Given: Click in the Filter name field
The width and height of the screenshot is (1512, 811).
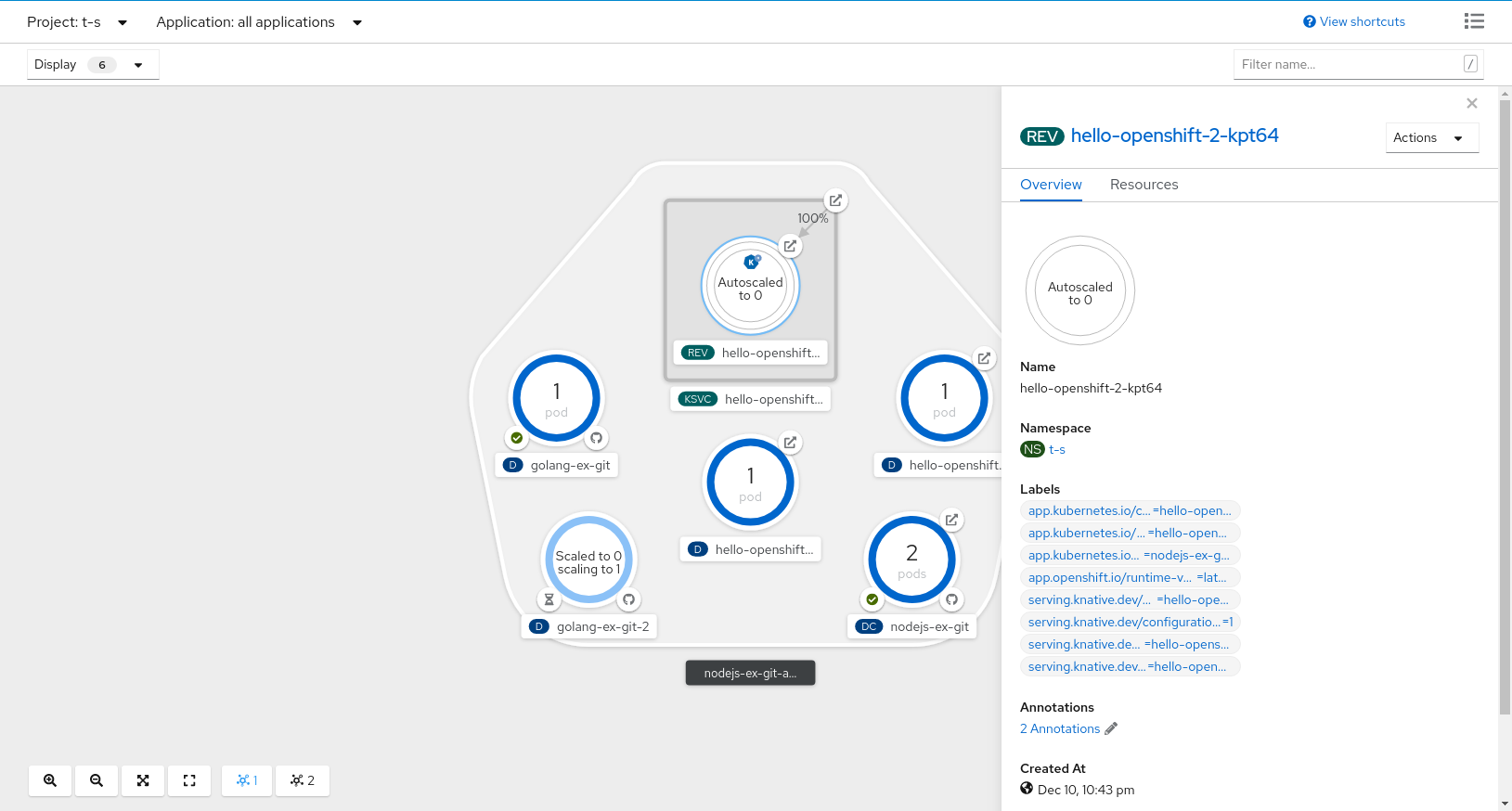Looking at the screenshot, I should [x=1358, y=64].
